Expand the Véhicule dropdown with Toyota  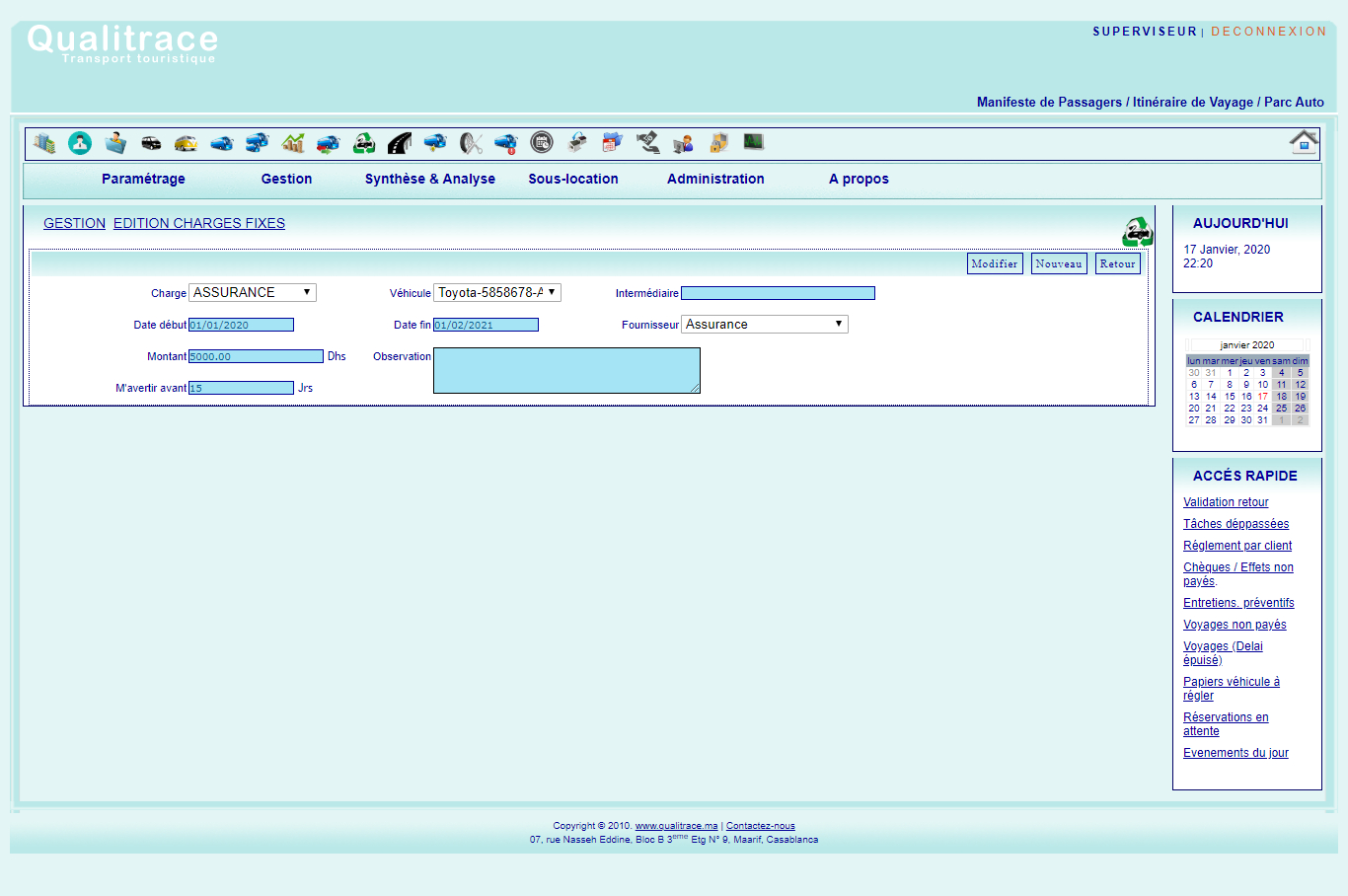[497, 293]
